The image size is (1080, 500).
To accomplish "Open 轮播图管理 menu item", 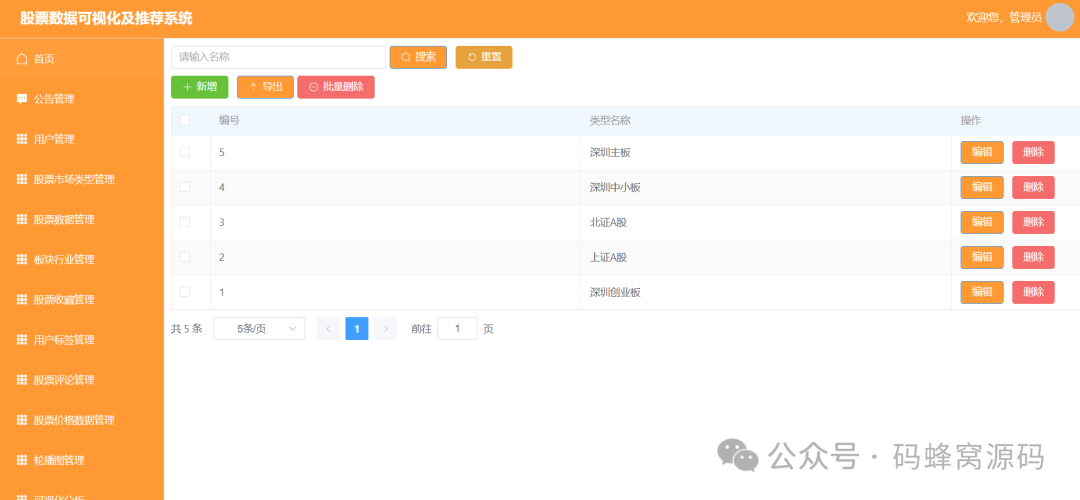I will (82, 460).
